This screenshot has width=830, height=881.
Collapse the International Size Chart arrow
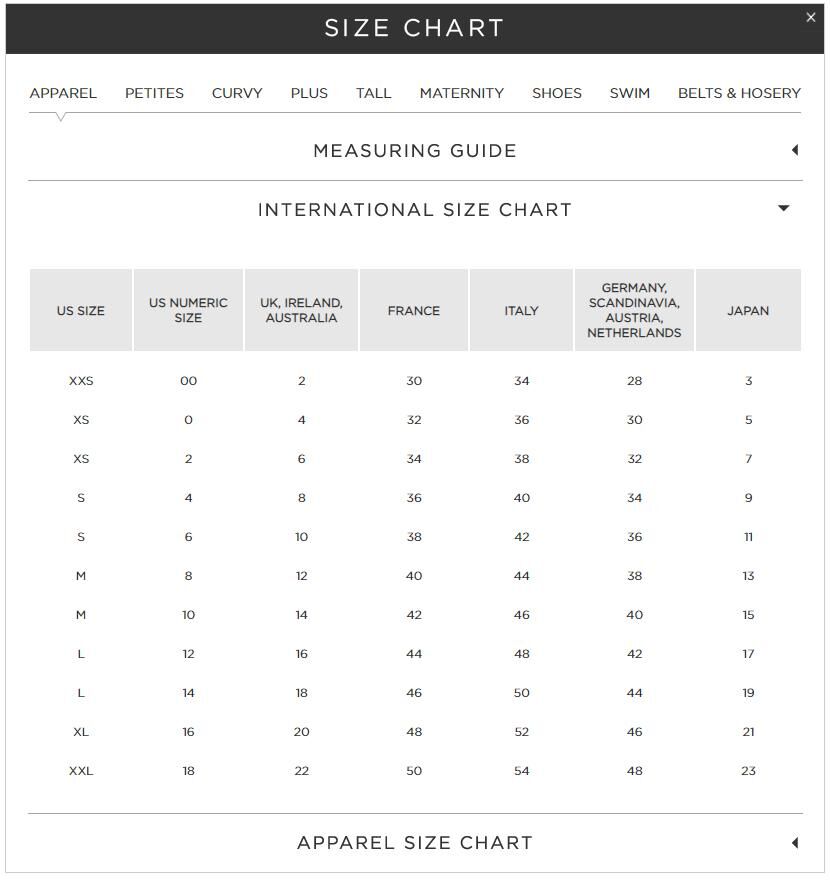pos(783,208)
